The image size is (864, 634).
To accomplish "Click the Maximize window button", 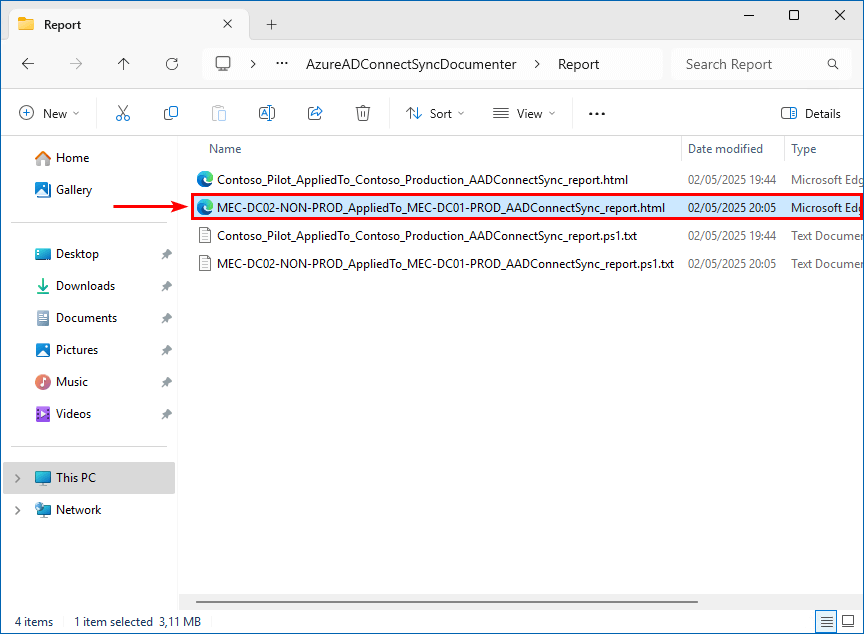I will (794, 15).
